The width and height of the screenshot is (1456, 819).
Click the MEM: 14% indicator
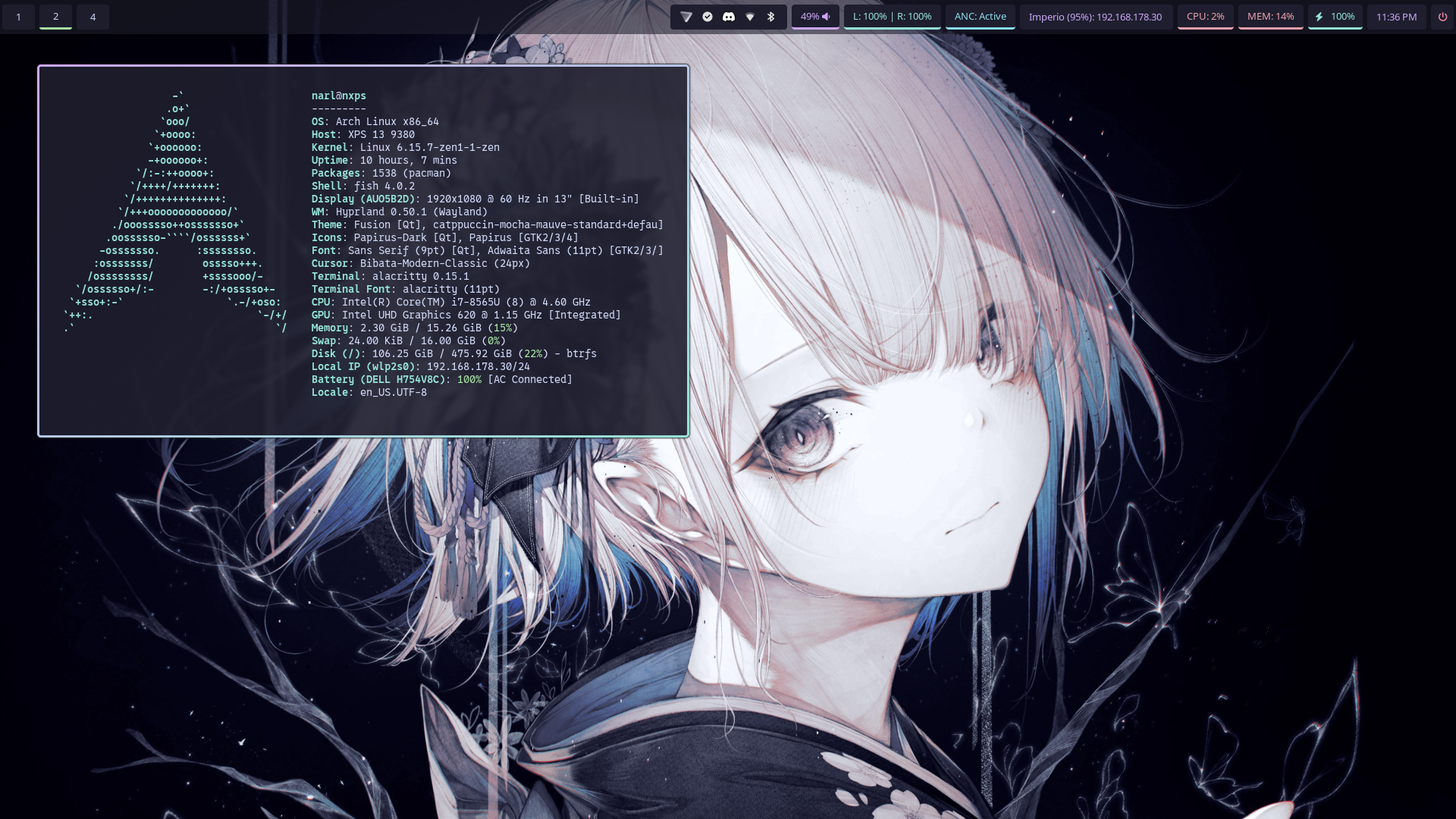pyautogui.click(x=1270, y=17)
